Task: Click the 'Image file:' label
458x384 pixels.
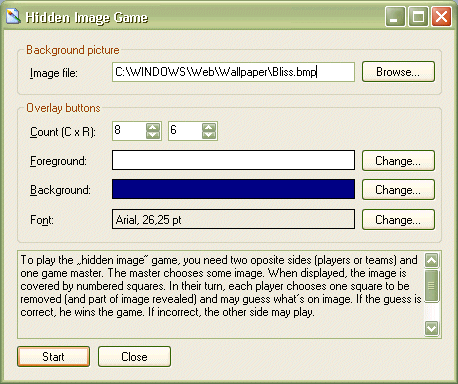Action: (x=54, y=73)
